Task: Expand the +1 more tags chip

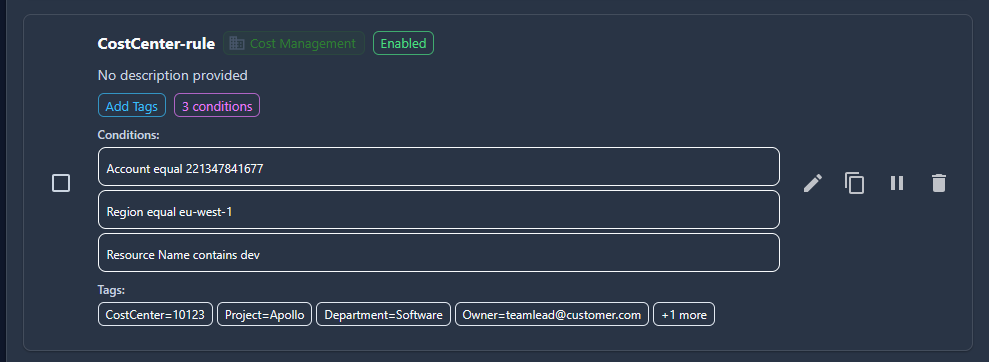Action: pos(684,315)
